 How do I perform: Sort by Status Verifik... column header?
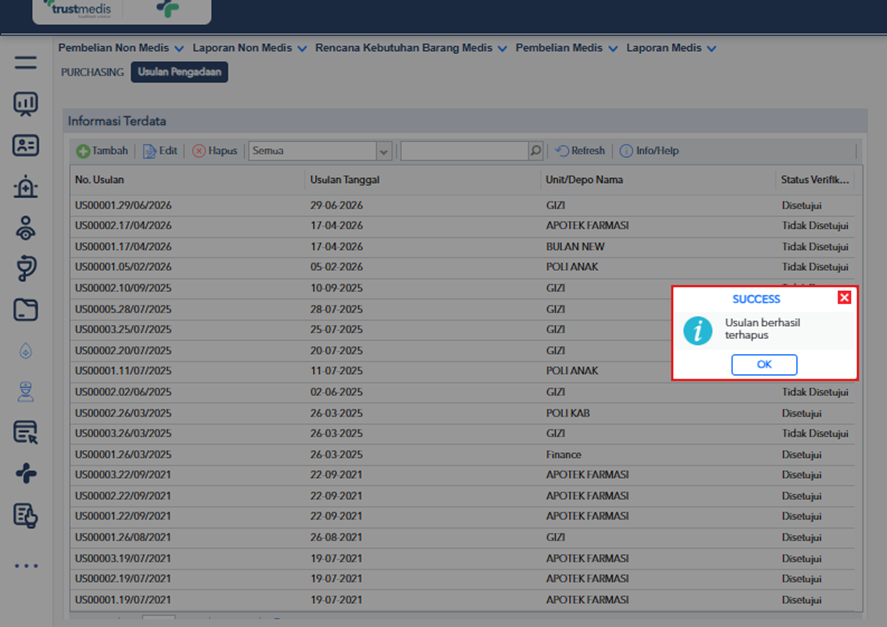(815, 180)
